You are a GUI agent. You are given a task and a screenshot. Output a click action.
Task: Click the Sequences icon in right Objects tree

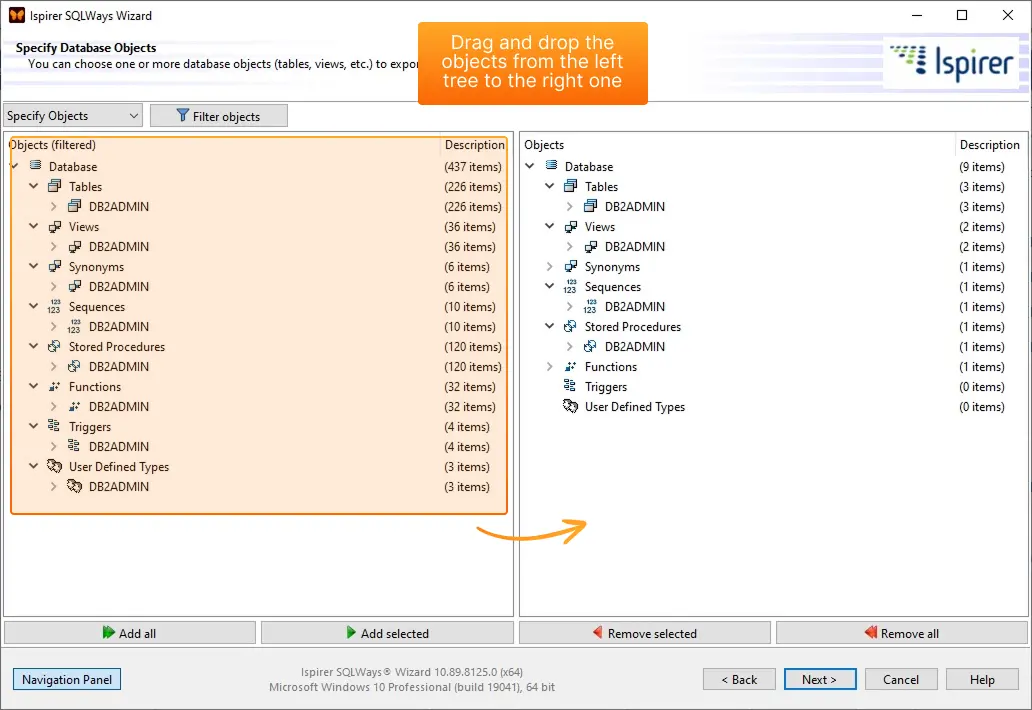coord(570,287)
